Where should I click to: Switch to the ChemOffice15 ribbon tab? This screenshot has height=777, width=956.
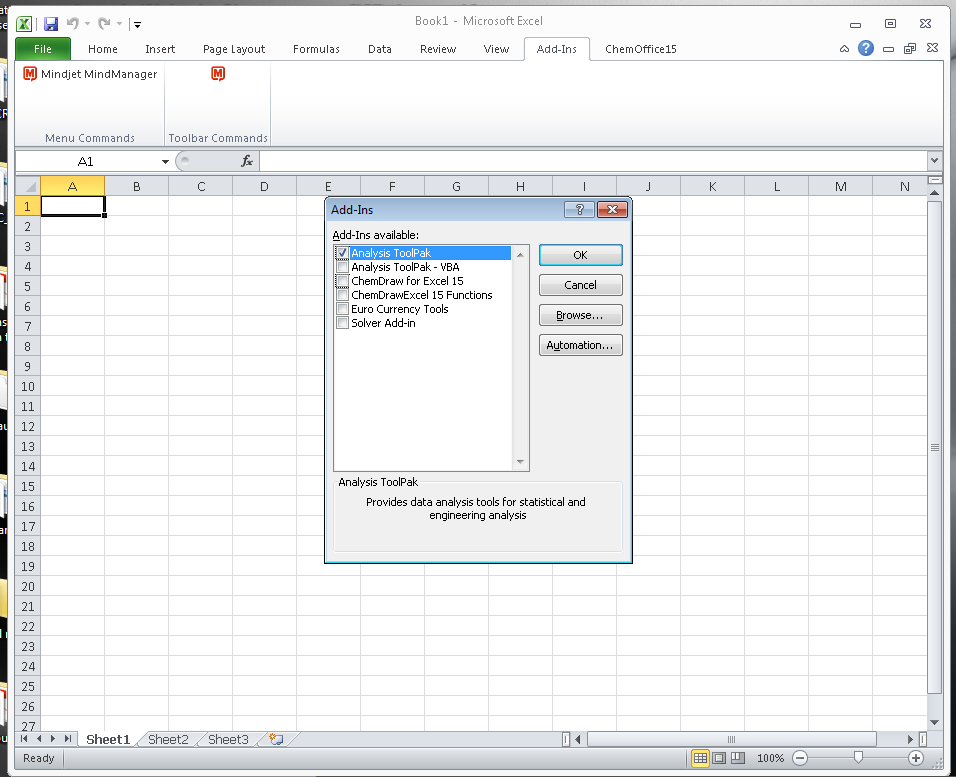coord(640,49)
